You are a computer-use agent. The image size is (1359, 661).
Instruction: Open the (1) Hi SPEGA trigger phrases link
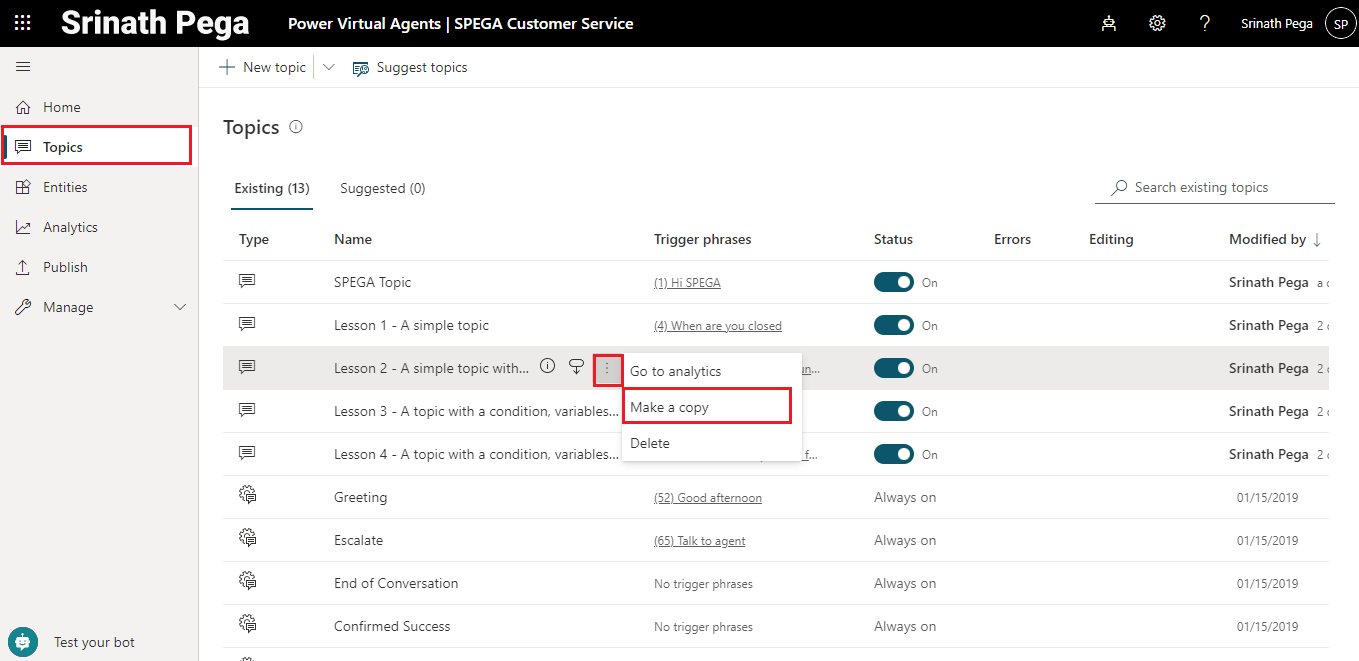[687, 283]
